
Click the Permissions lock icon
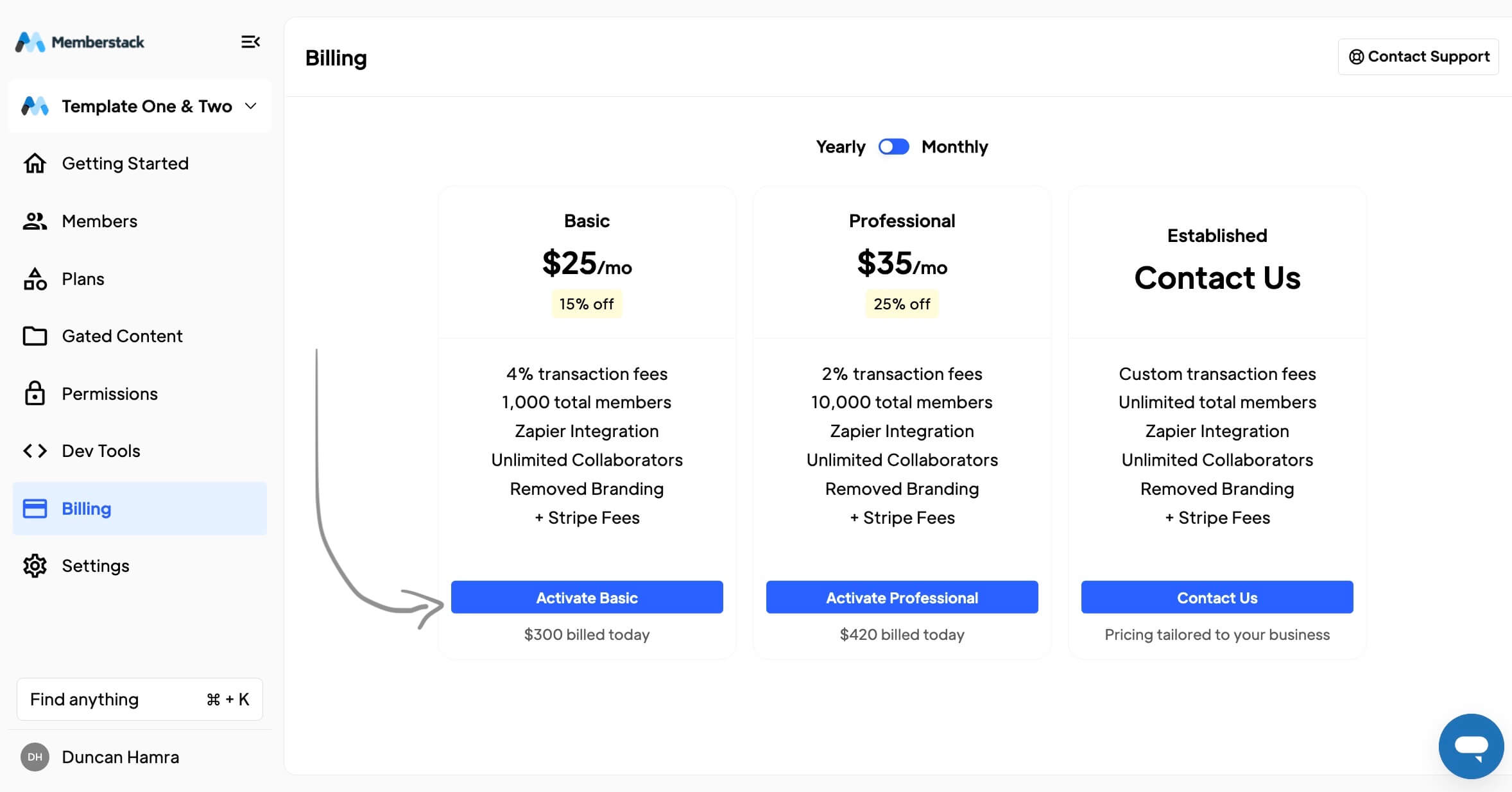[35, 393]
